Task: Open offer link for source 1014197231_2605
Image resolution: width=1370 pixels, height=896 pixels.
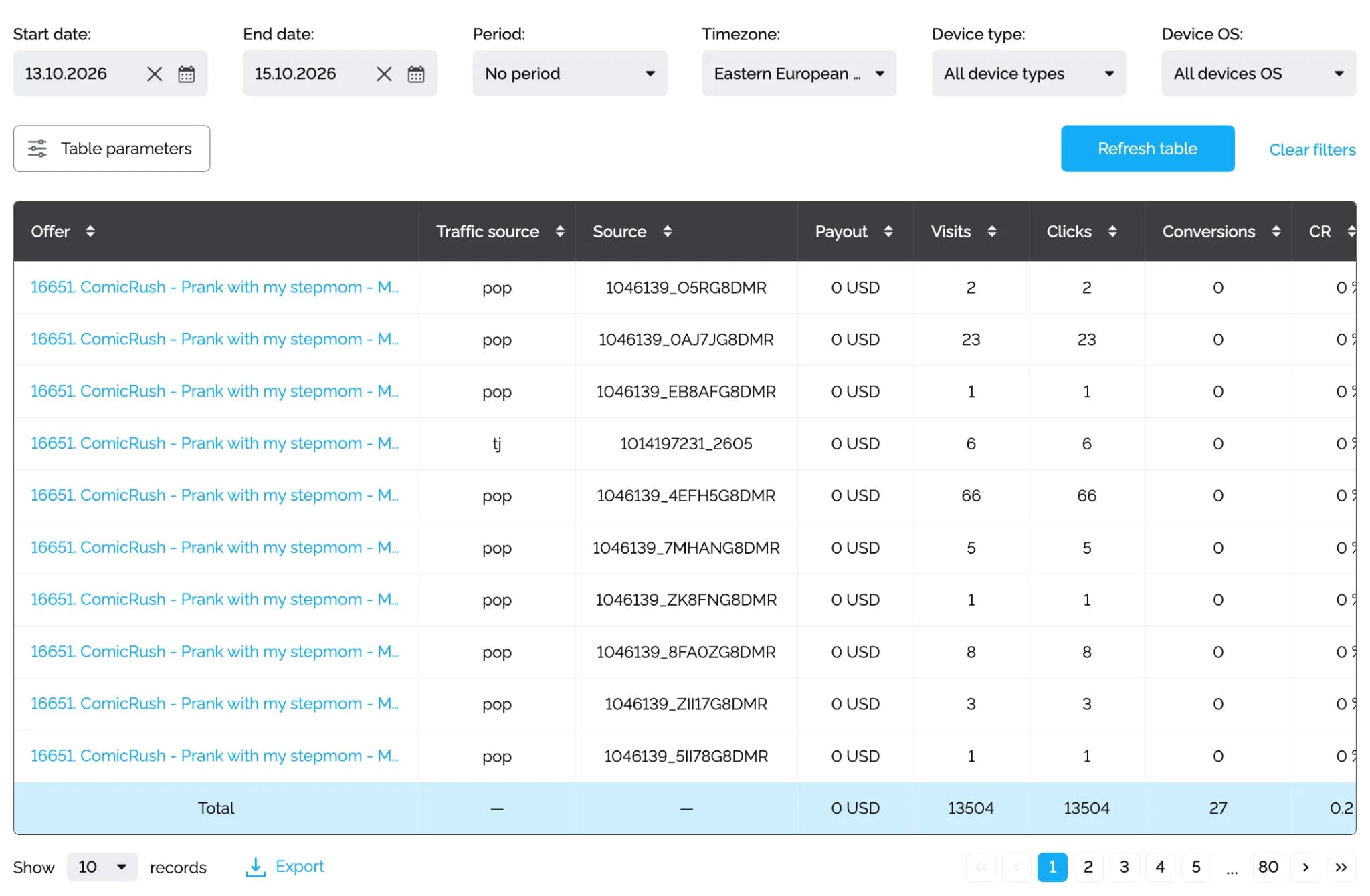Action: pos(215,443)
